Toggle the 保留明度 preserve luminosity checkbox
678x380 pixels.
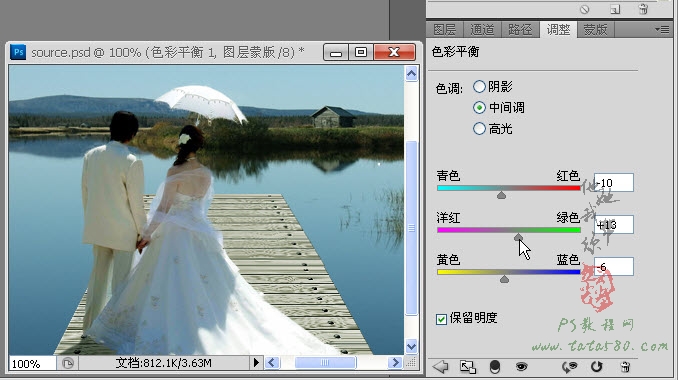441,319
